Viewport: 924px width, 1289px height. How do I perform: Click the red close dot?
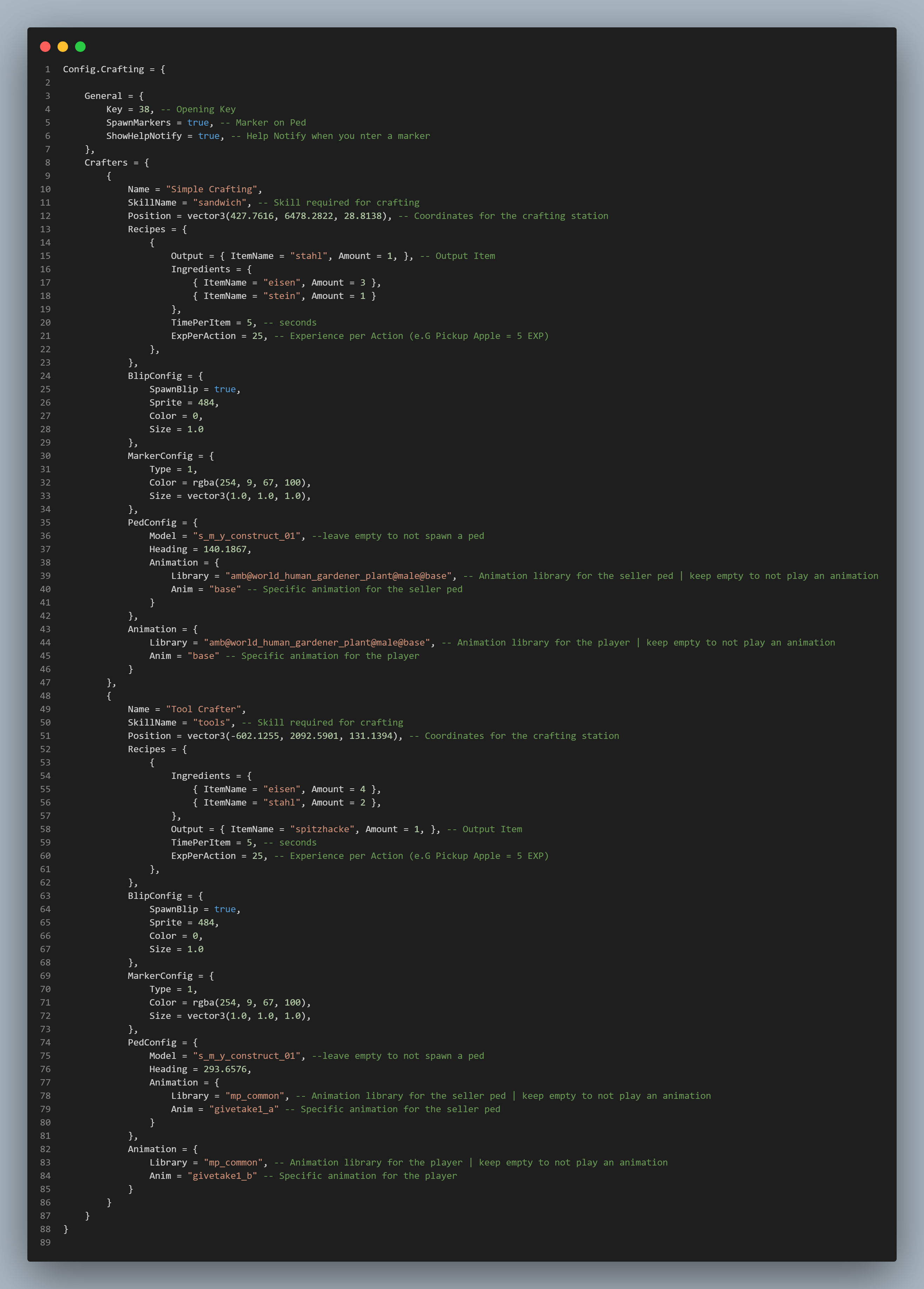pos(46,47)
